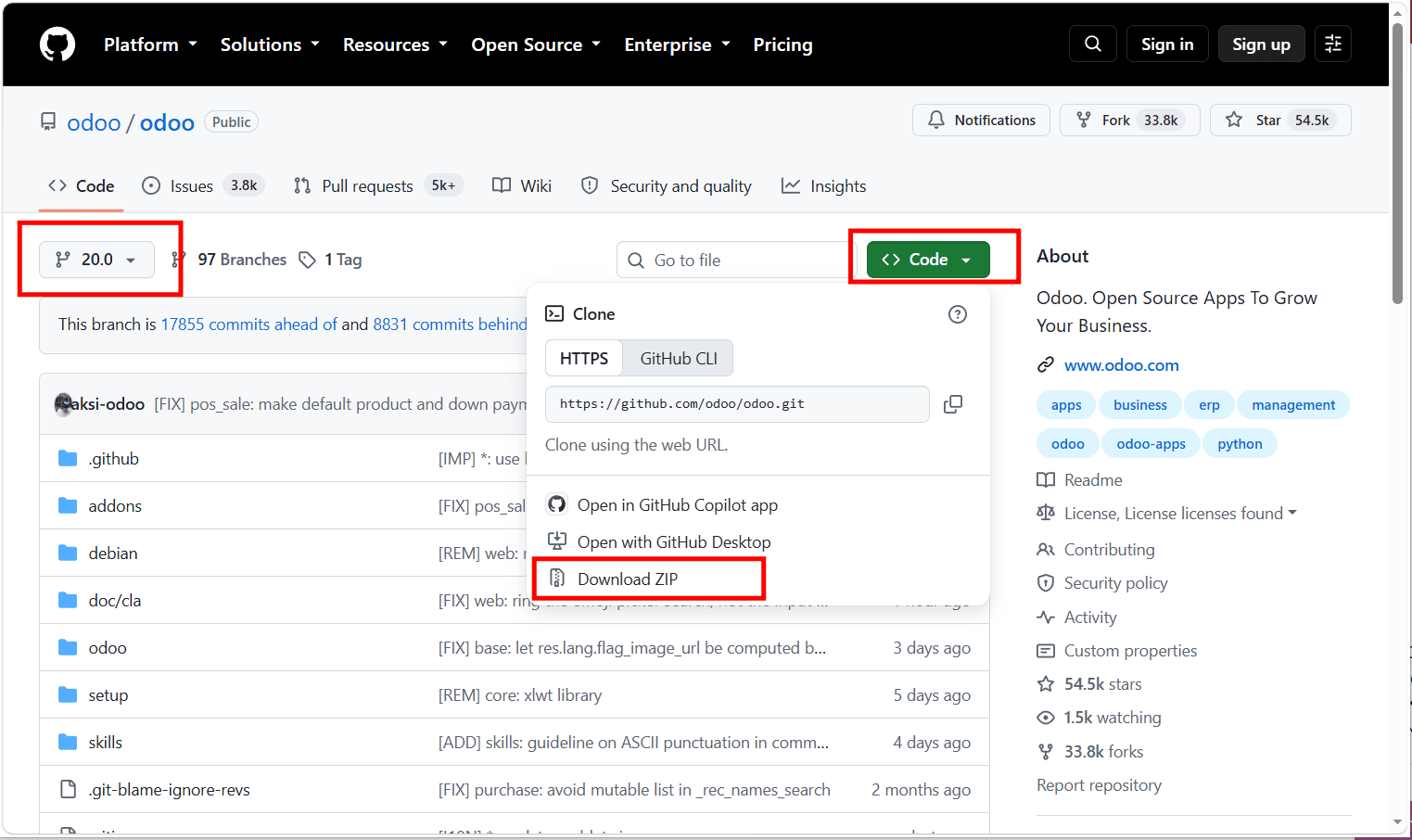Image resolution: width=1412 pixels, height=840 pixels.
Task: Open the 20.0 branch selector dropdown
Action: coord(96,260)
